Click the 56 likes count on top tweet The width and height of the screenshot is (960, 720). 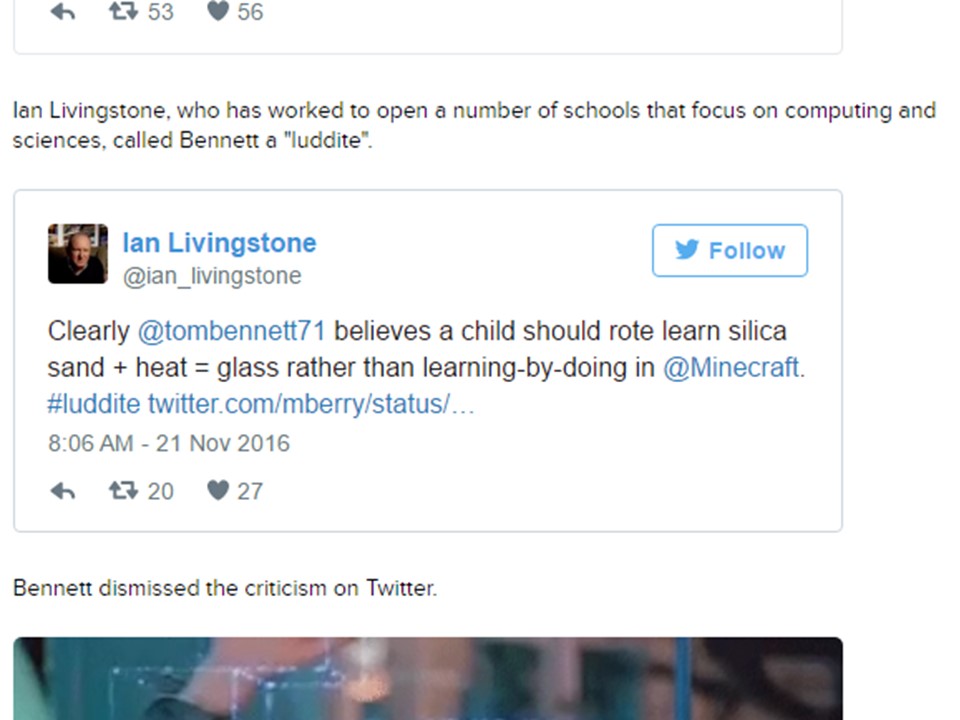[250, 12]
